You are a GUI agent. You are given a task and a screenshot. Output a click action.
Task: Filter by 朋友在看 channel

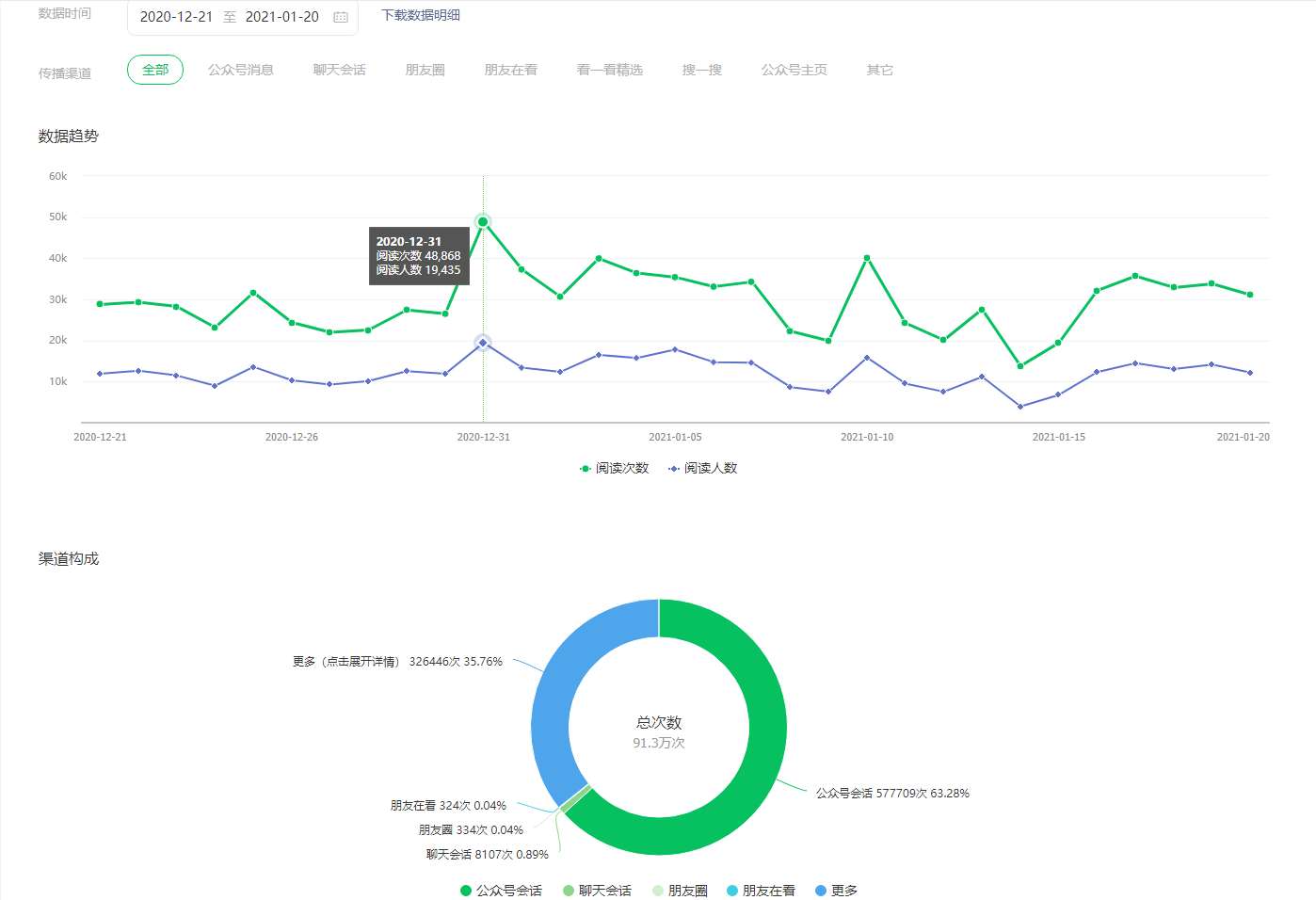(511, 70)
